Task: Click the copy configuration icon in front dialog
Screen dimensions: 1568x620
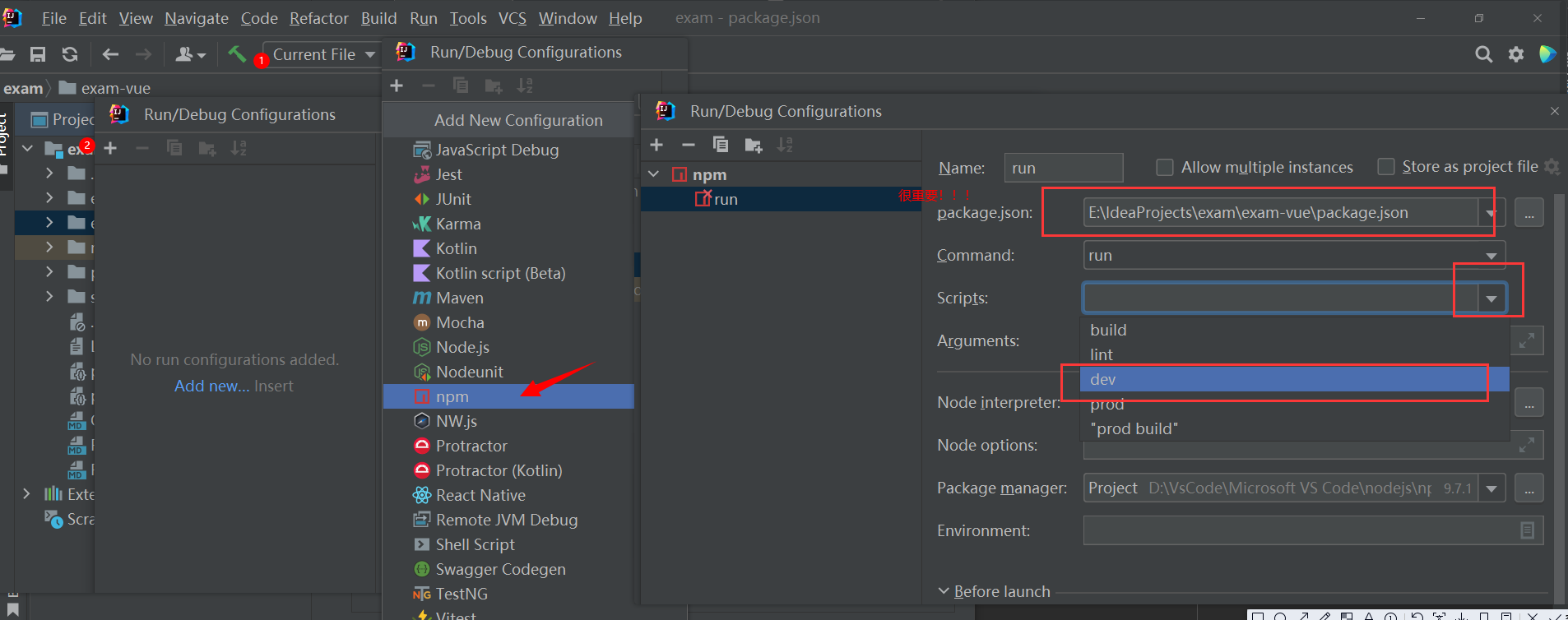Action: click(x=721, y=145)
